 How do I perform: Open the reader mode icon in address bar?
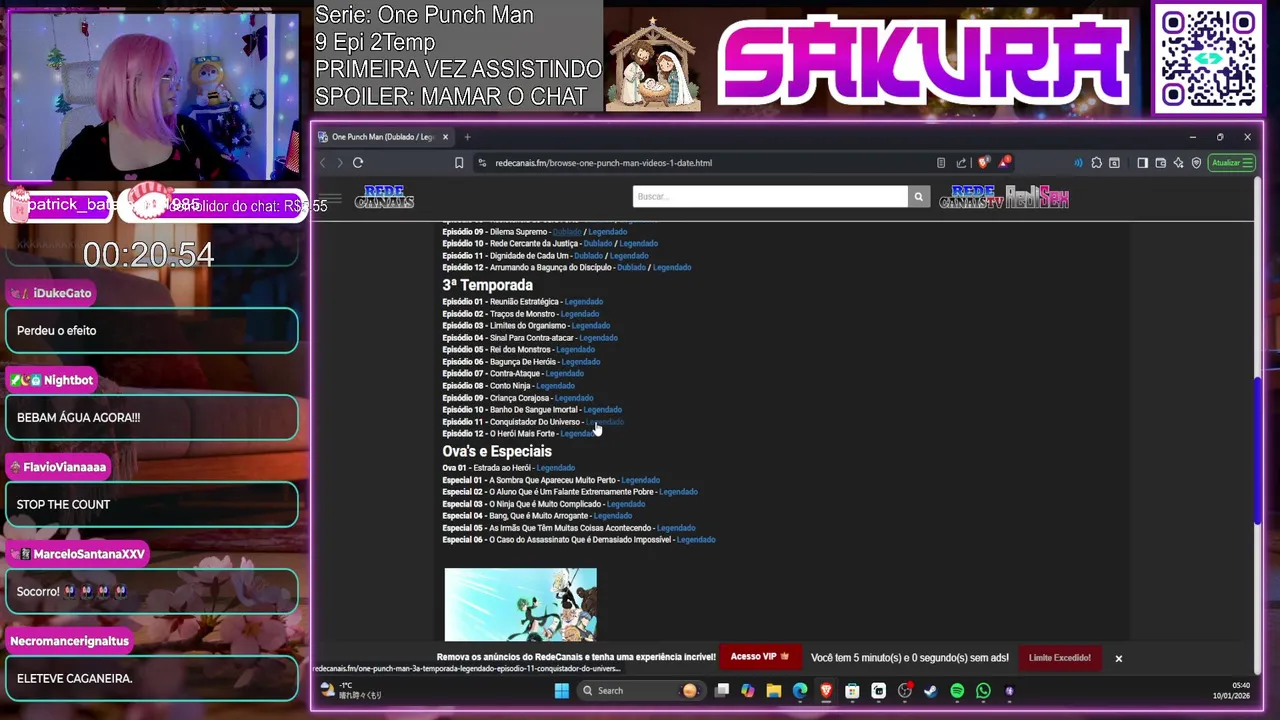[941, 163]
